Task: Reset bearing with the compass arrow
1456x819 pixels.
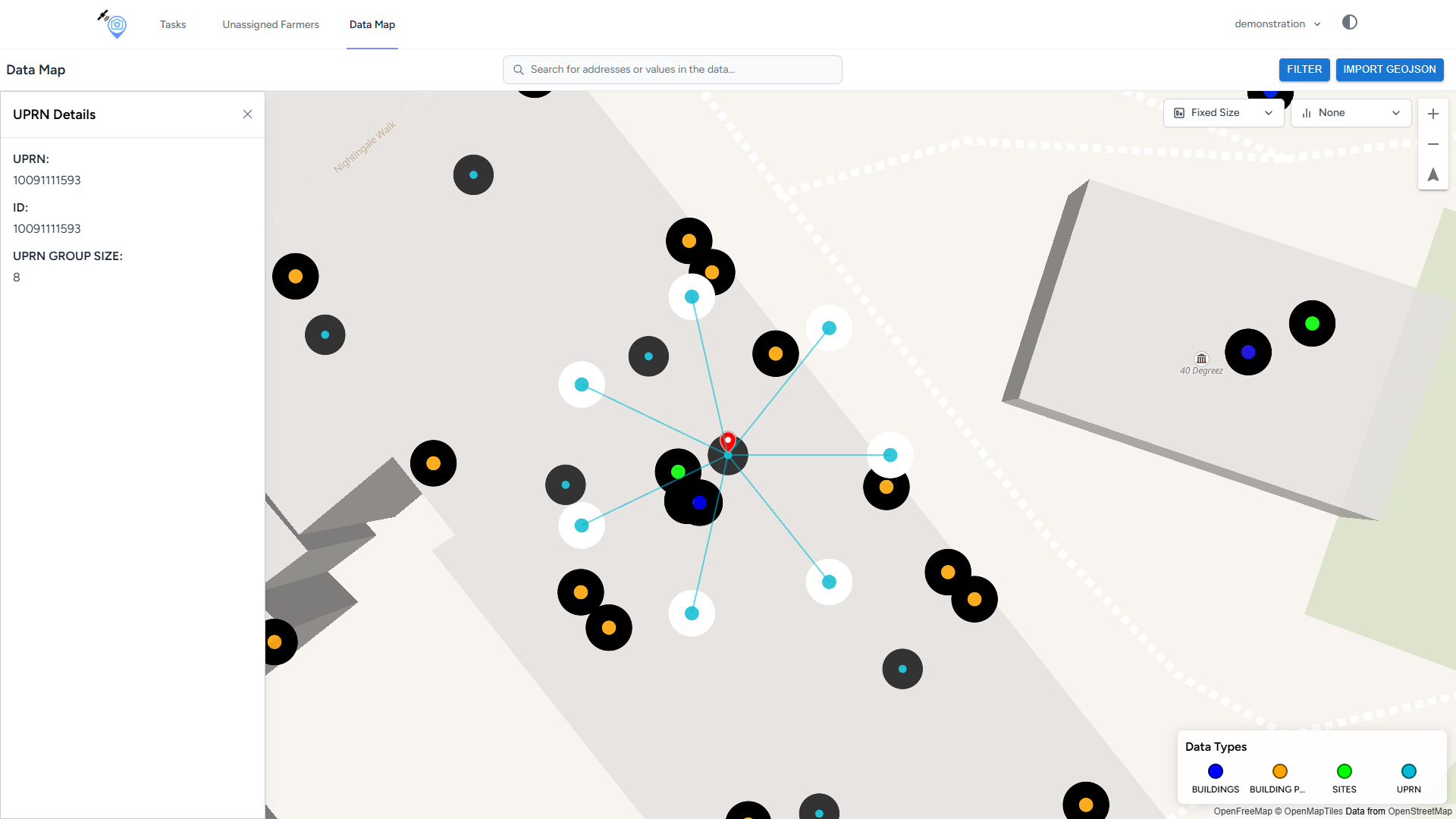Action: 1432,175
